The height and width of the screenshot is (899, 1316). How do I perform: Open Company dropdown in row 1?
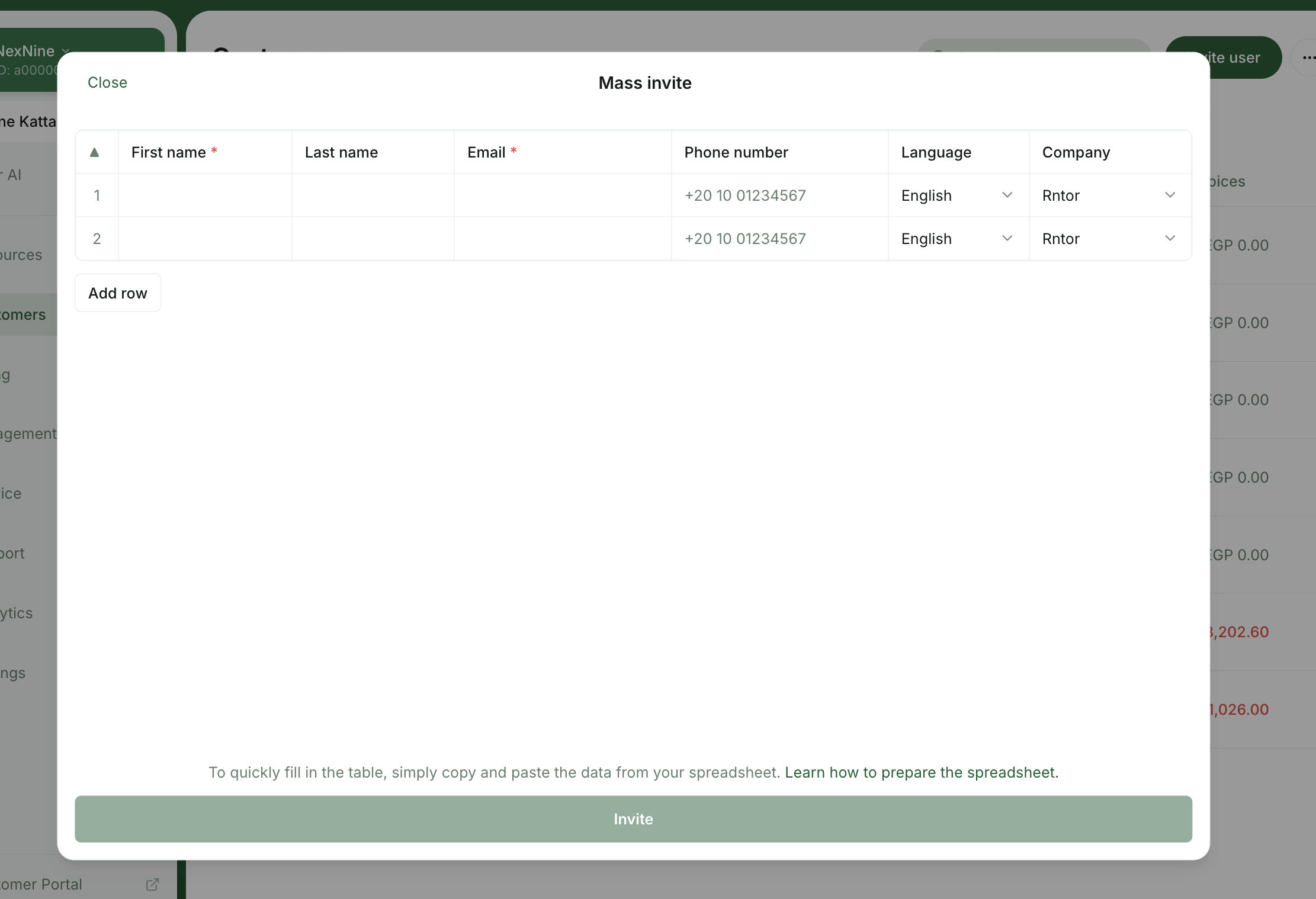[x=1110, y=195]
